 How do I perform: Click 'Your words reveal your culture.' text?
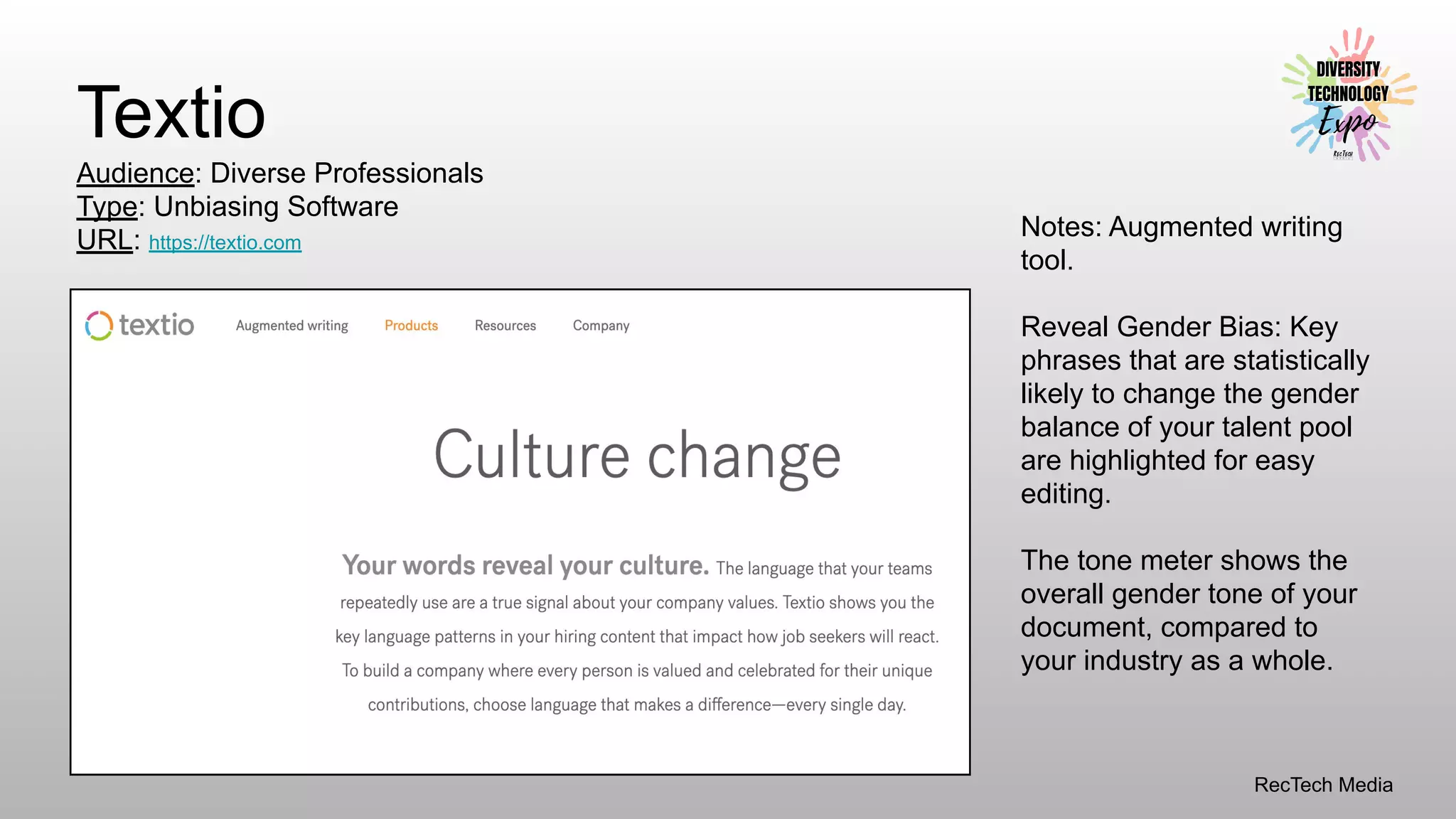click(525, 565)
